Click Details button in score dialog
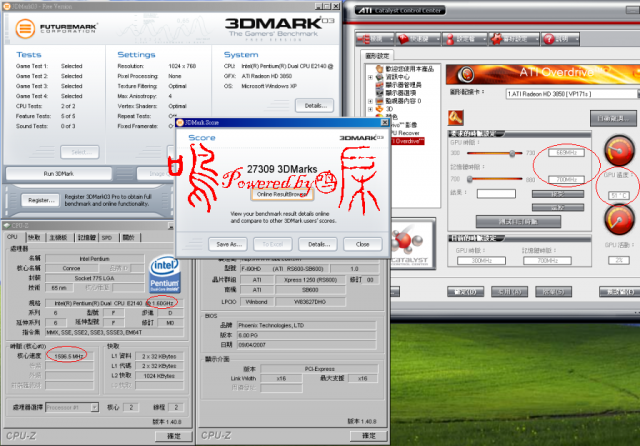The height and width of the screenshot is (446, 640). (x=318, y=244)
